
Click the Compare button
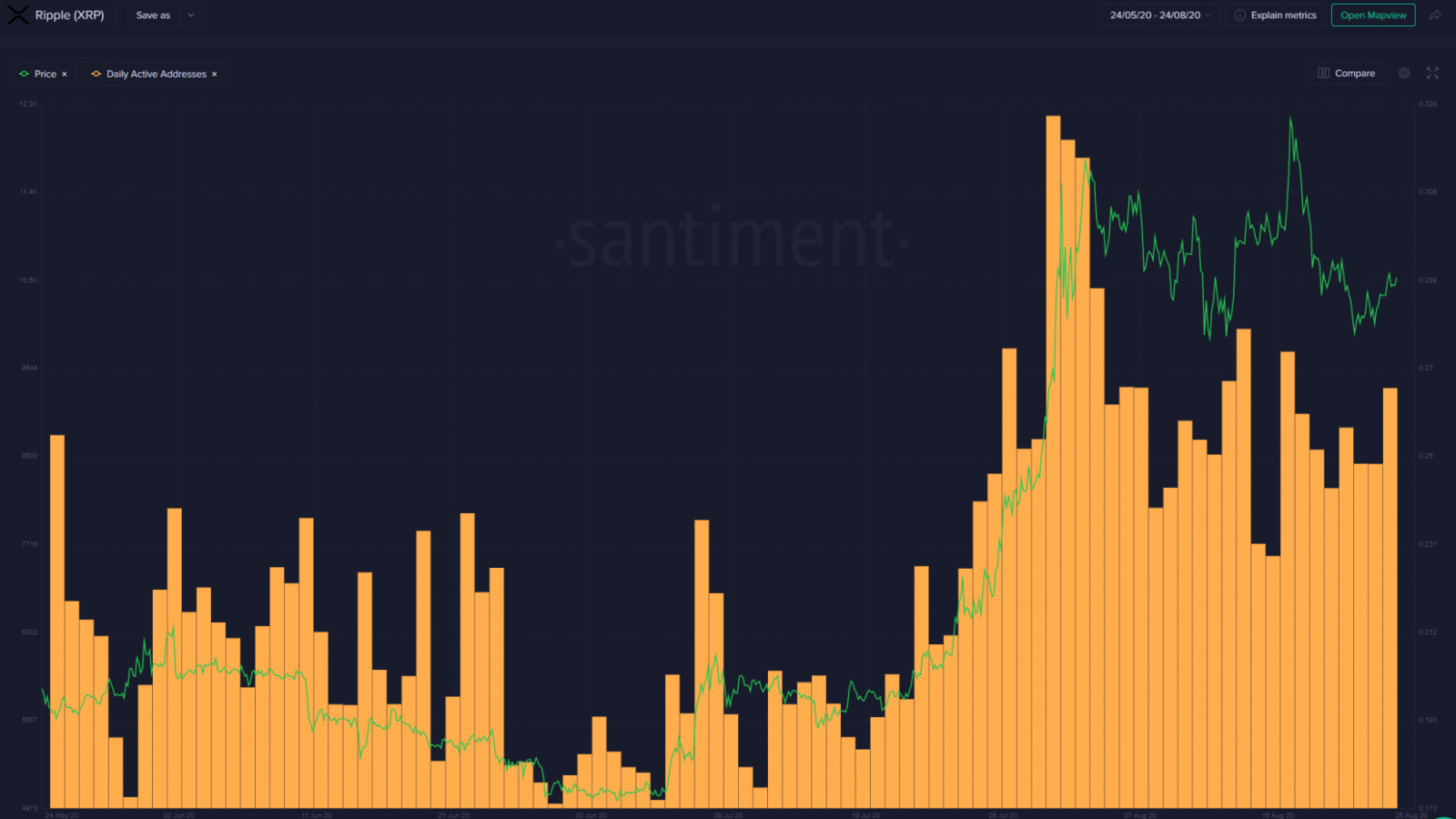pyautogui.click(x=1347, y=74)
